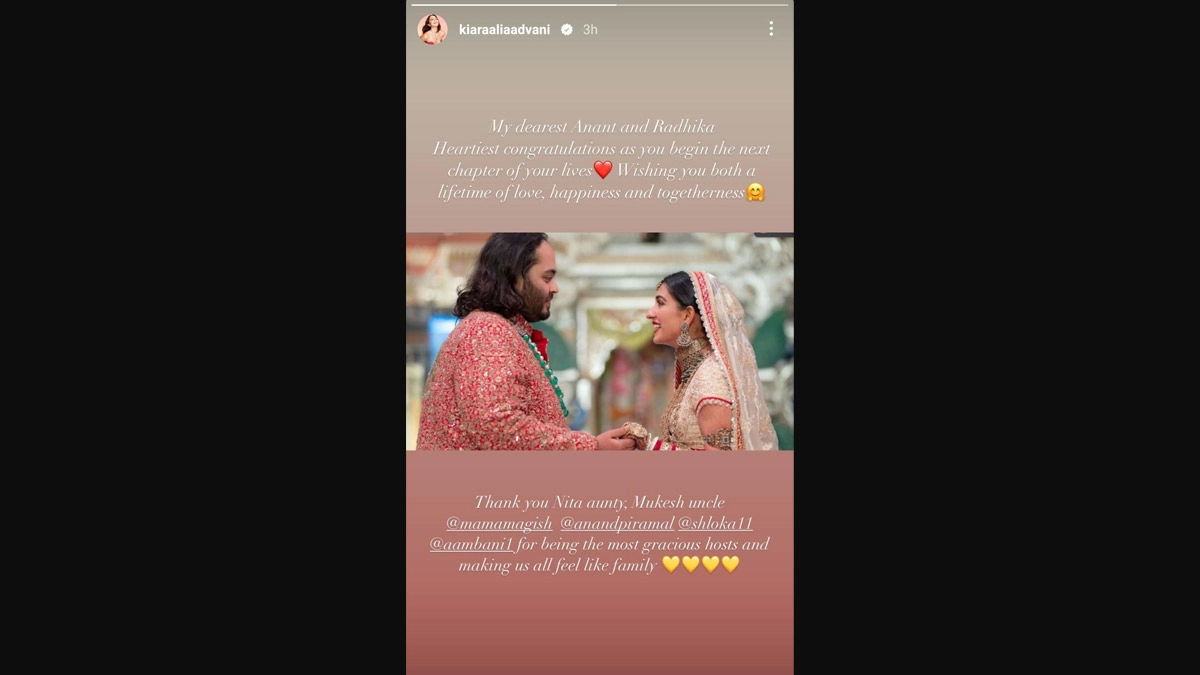Click the unfilled part of story progress bar
The width and height of the screenshot is (1200, 675).
click(702, 5)
